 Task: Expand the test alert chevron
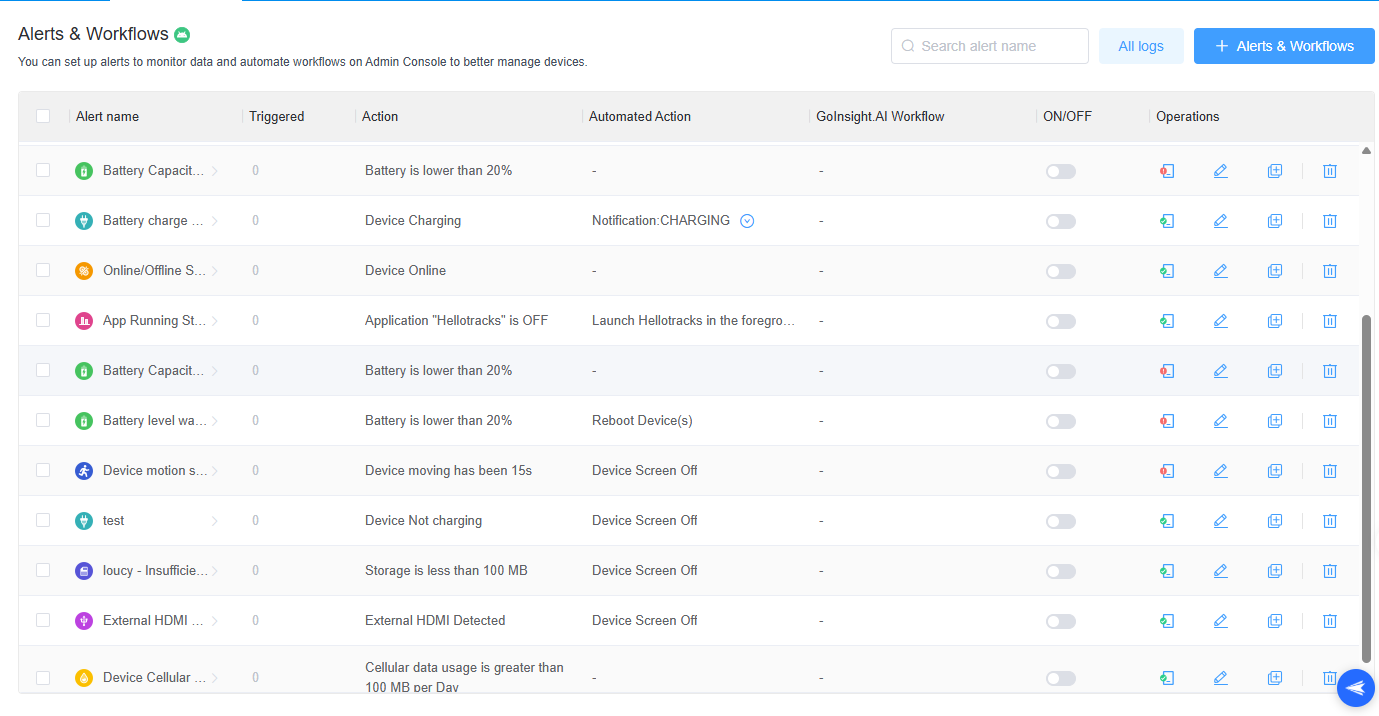pos(214,521)
